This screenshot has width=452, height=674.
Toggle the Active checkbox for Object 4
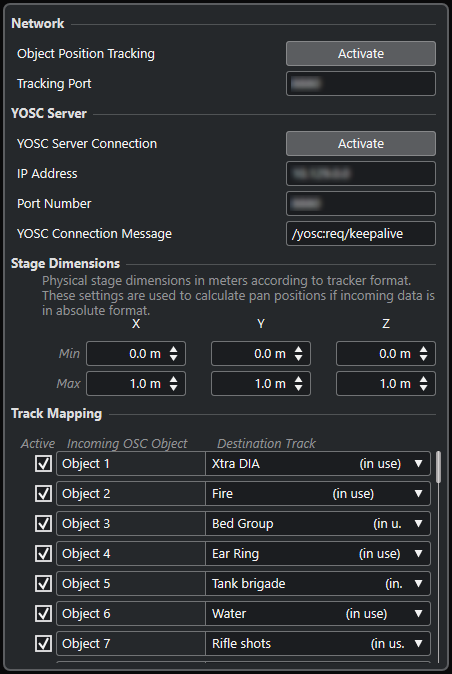tap(43, 554)
